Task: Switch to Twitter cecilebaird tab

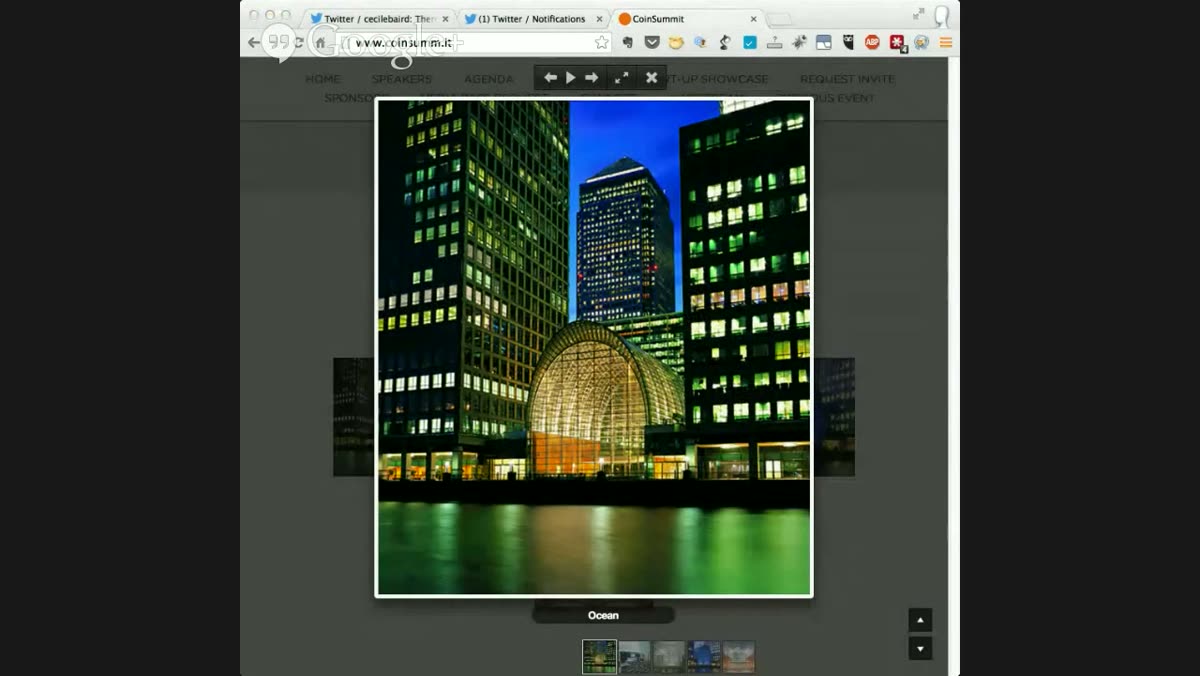Action: click(x=378, y=19)
